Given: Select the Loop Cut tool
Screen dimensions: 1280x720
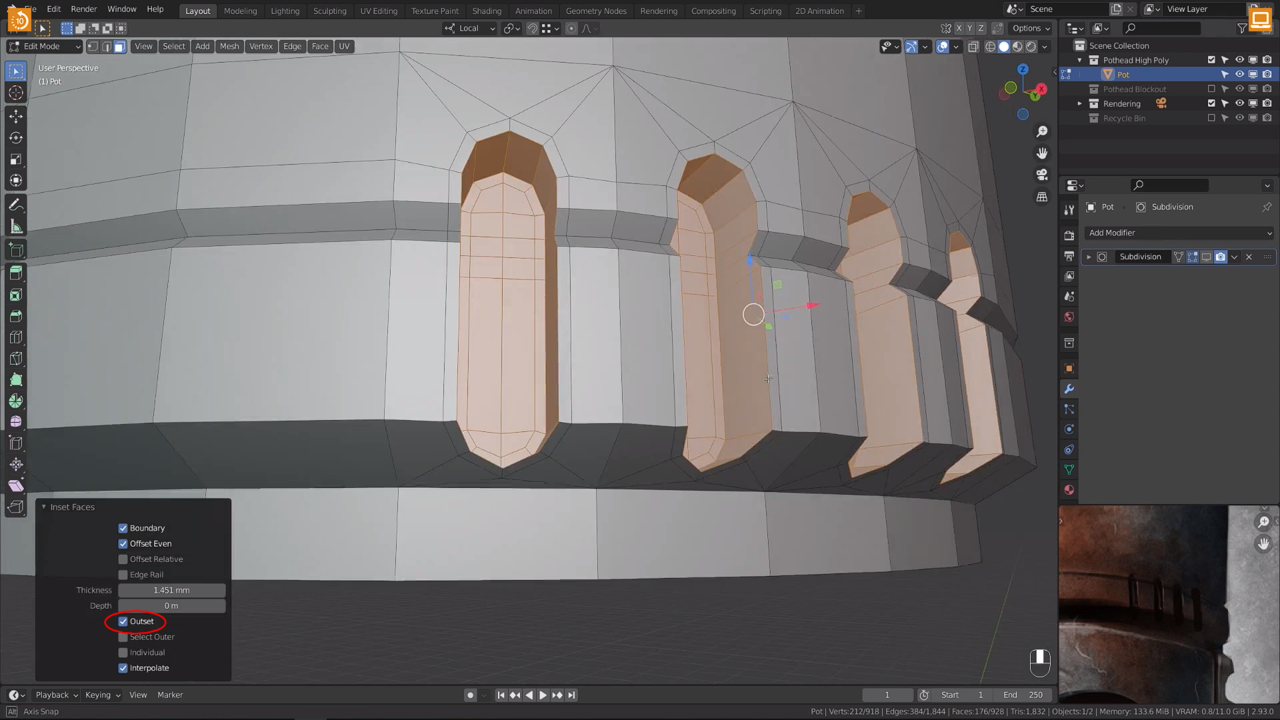Looking at the screenshot, I should [x=16, y=338].
